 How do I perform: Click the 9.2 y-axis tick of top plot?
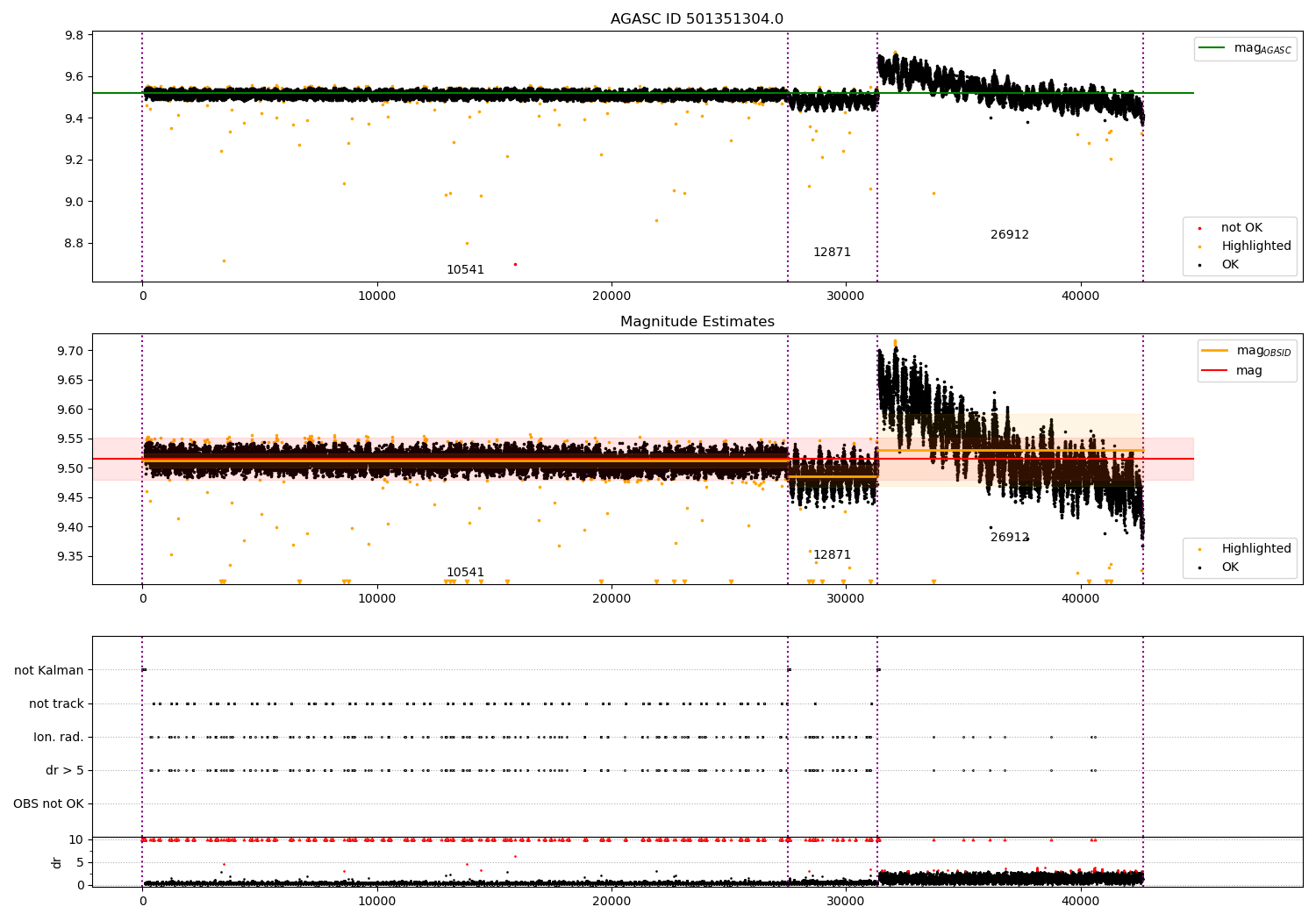[x=75, y=161]
